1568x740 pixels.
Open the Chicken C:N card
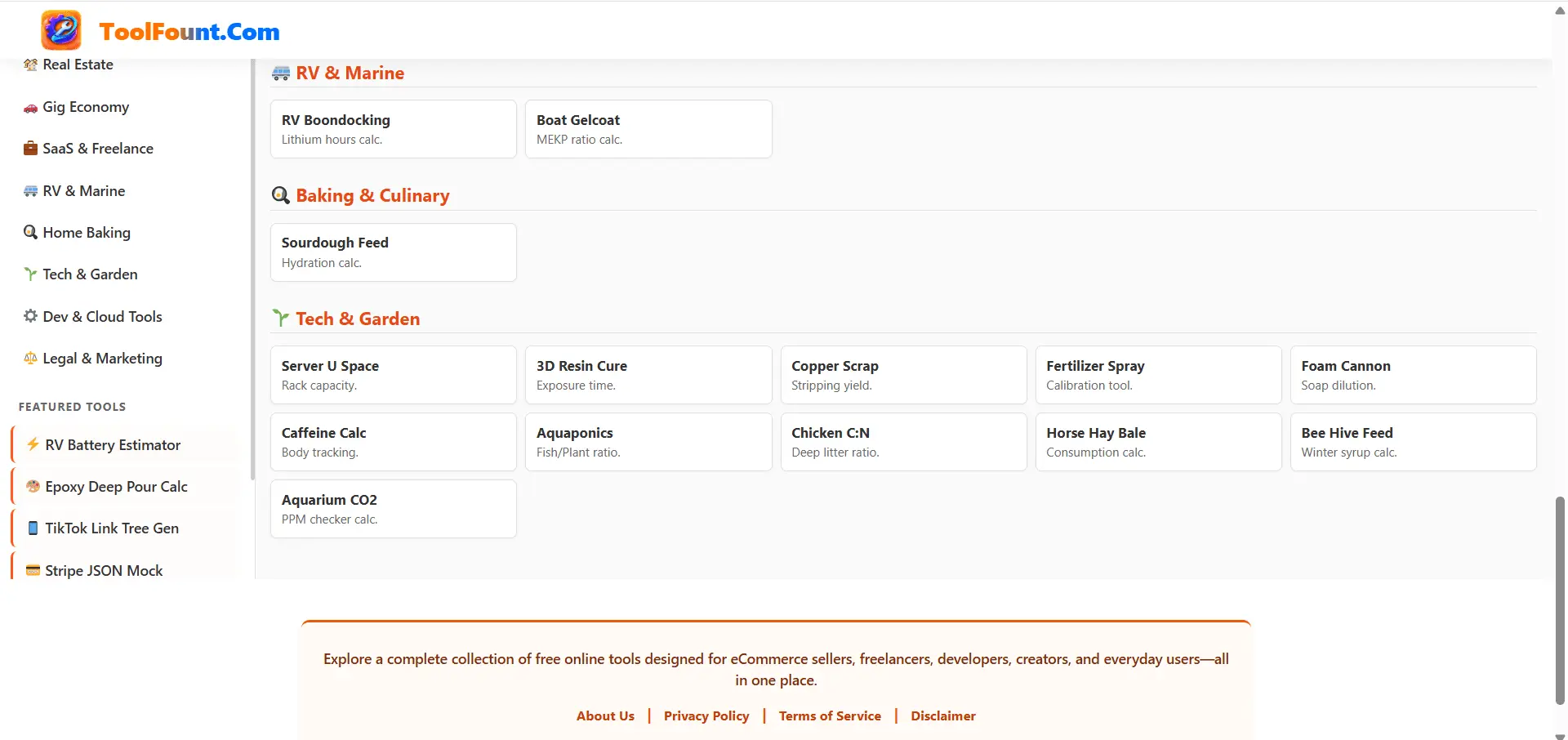(x=903, y=442)
